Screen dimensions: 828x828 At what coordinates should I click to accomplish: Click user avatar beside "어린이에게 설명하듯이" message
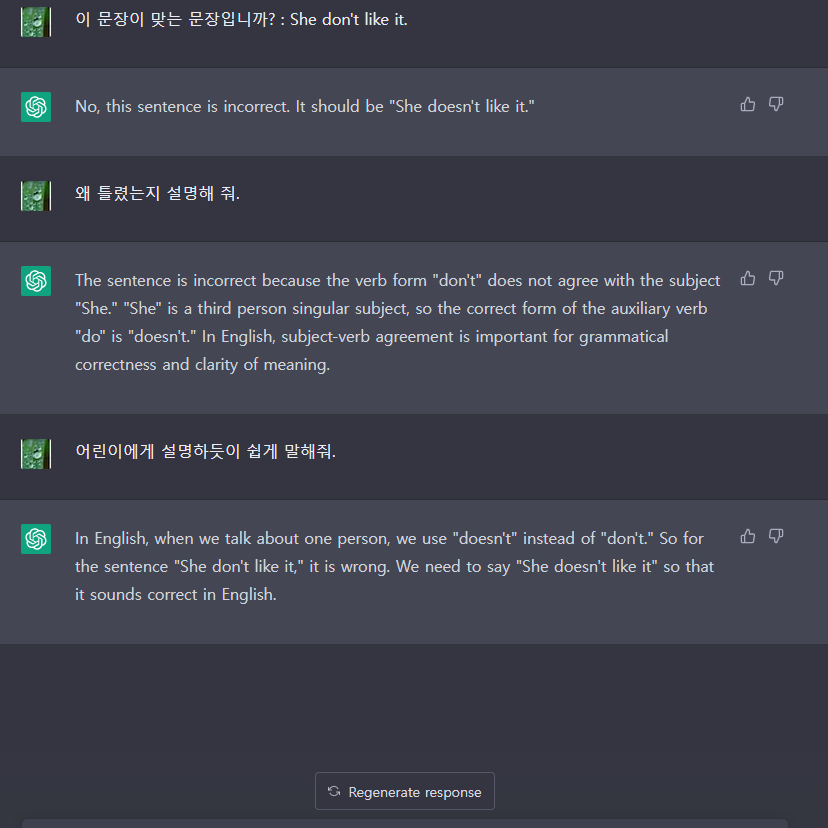(36, 453)
